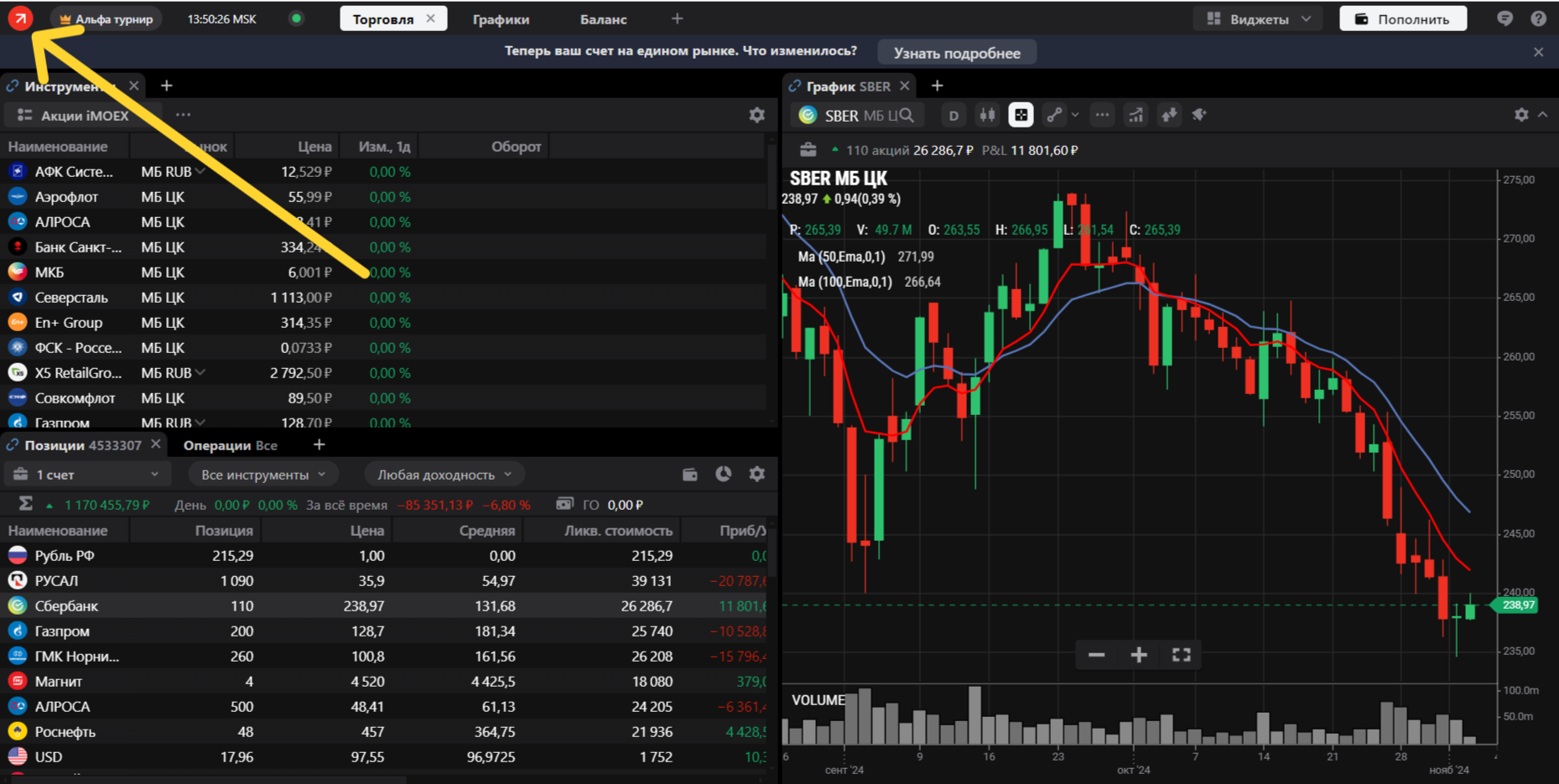Image resolution: width=1559 pixels, height=784 pixels.
Task: Open the chart three-dots more menu
Action: tap(1102, 115)
